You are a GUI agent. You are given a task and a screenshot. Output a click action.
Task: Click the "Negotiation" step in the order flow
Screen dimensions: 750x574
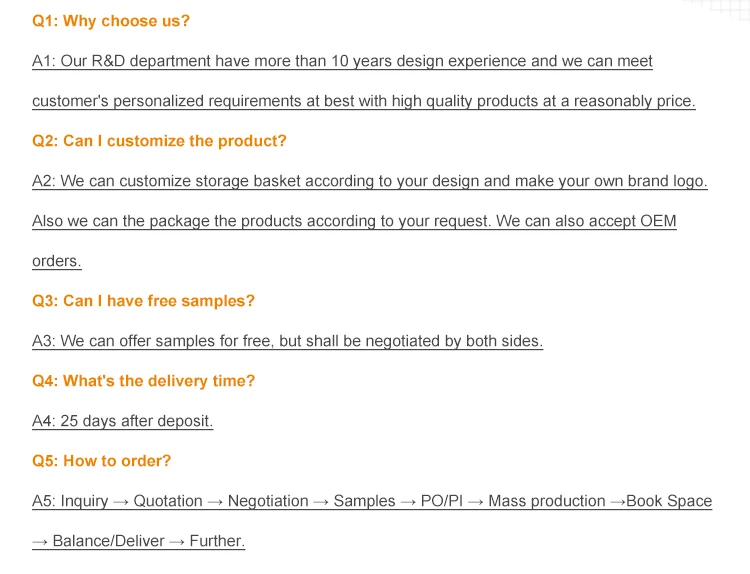coord(268,501)
